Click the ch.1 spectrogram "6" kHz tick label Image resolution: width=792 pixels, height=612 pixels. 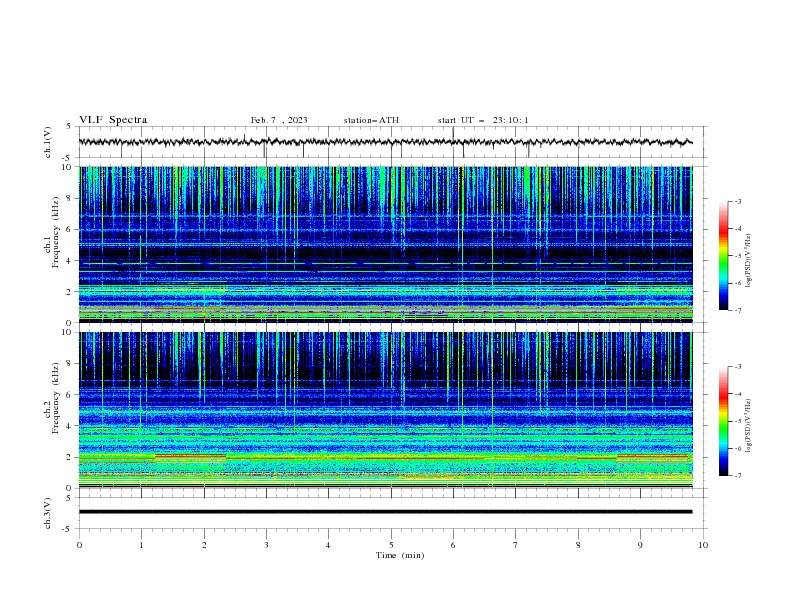tap(69, 229)
